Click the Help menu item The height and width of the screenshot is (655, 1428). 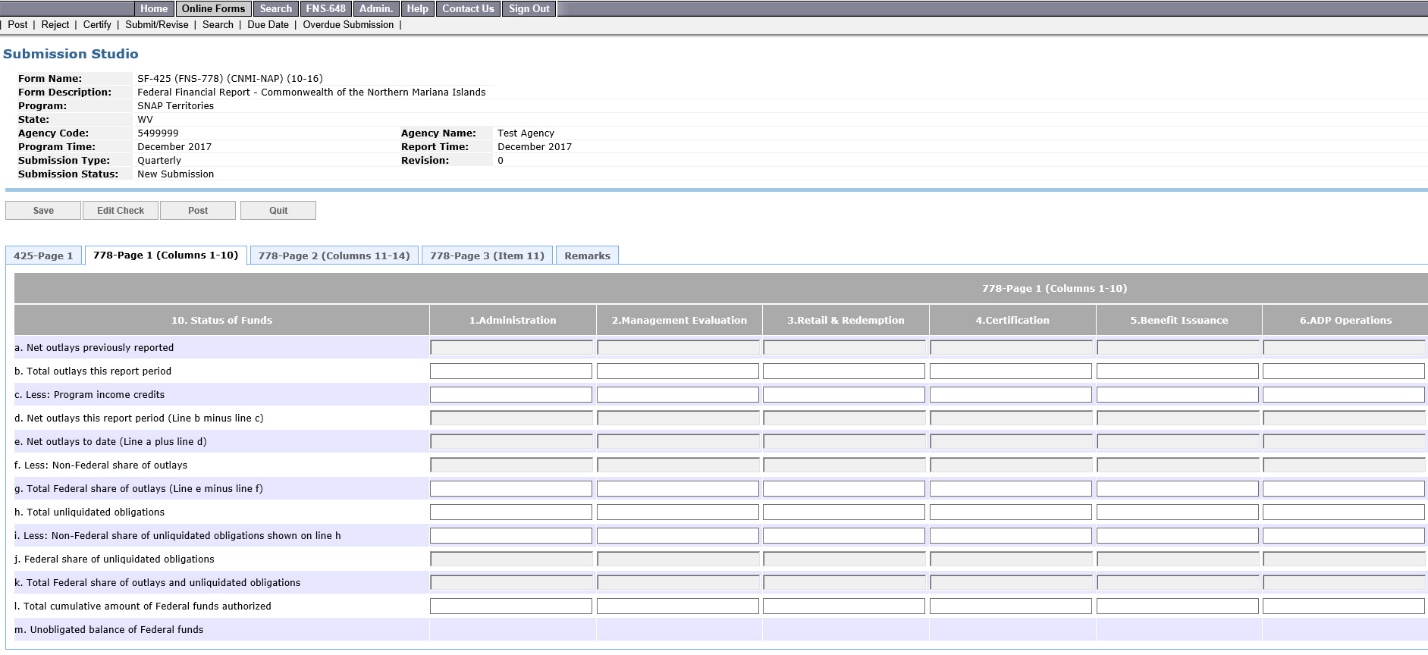click(418, 9)
